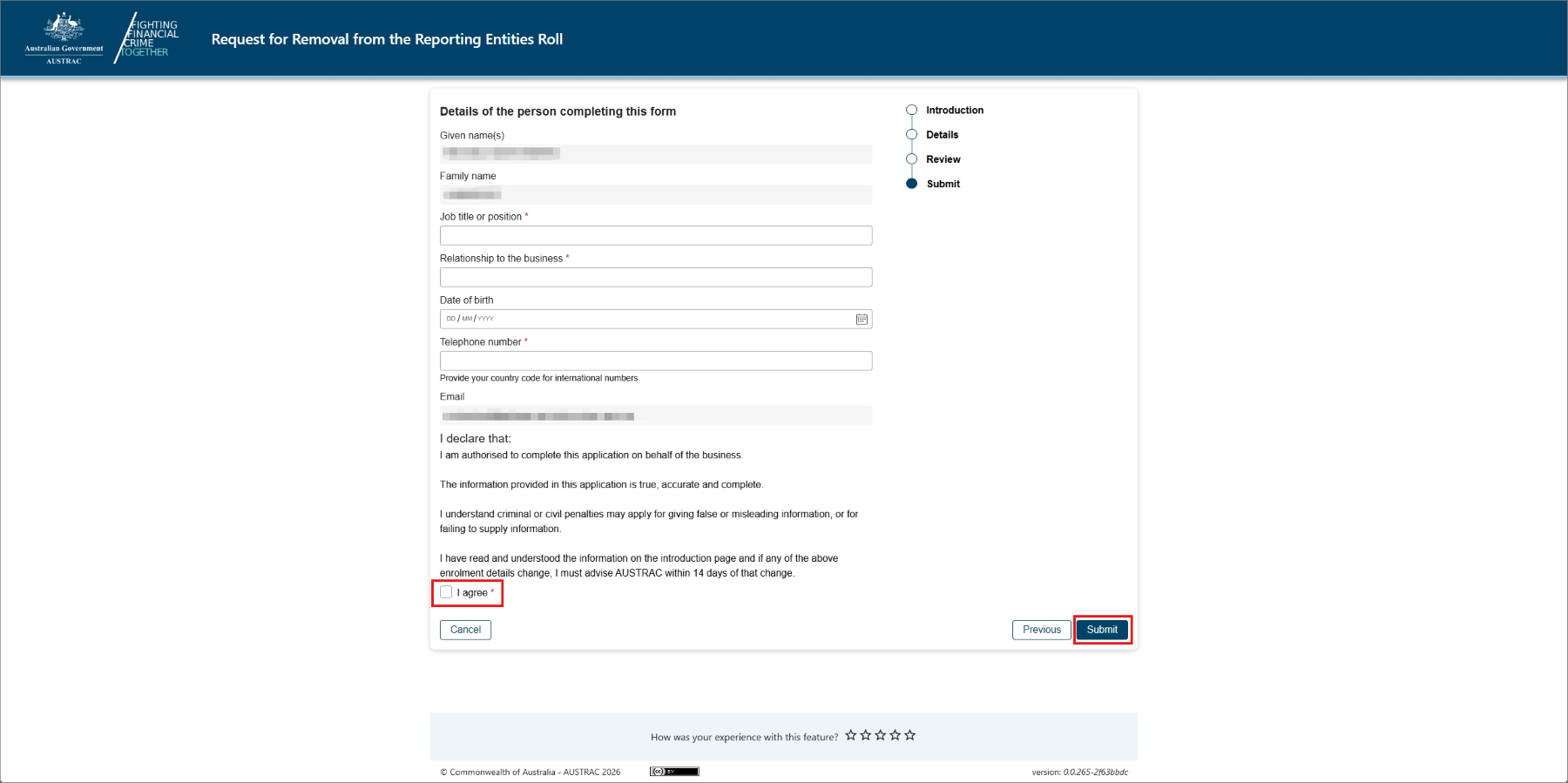Click the 'I declare that:' heading
Screen dimensions: 1568x783
[x=476, y=439]
